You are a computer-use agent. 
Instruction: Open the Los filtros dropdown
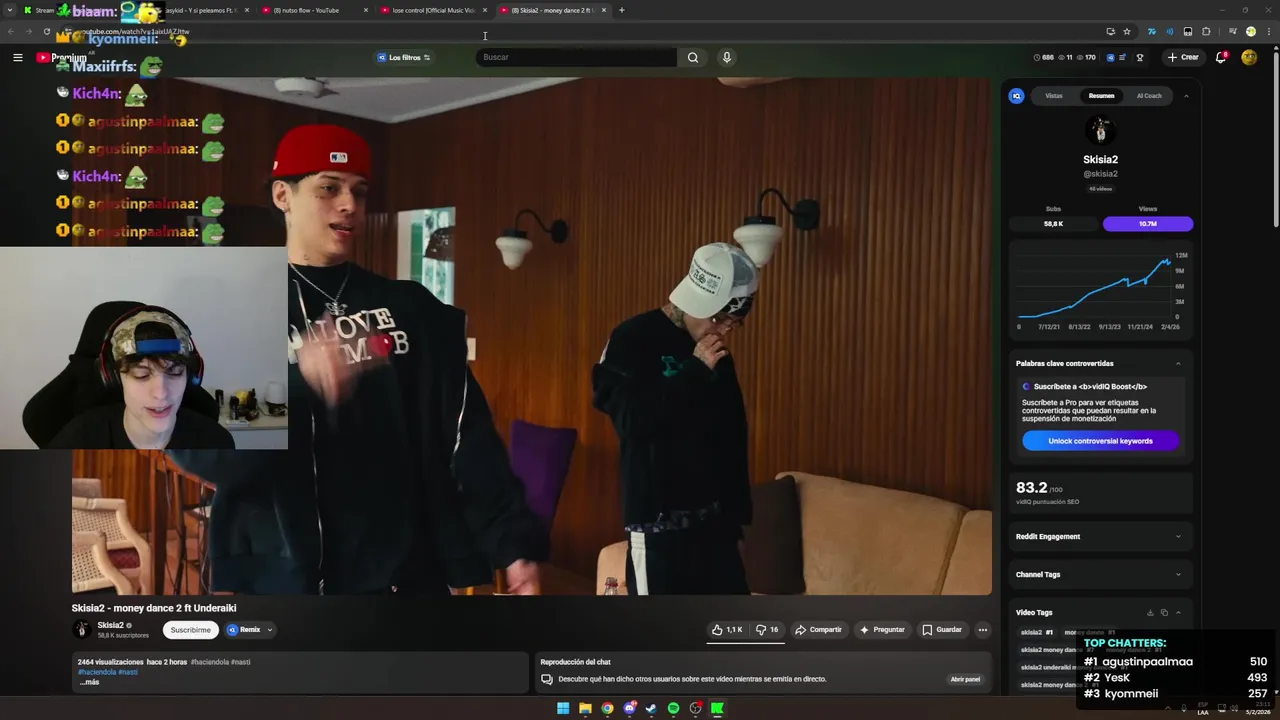[404, 58]
